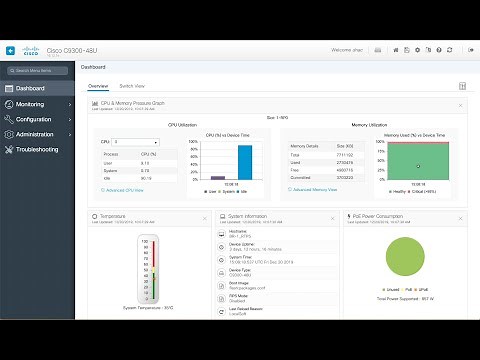Close the PoE Power Consumption panel
The height and width of the screenshot is (360, 480).
tap(460, 219)
